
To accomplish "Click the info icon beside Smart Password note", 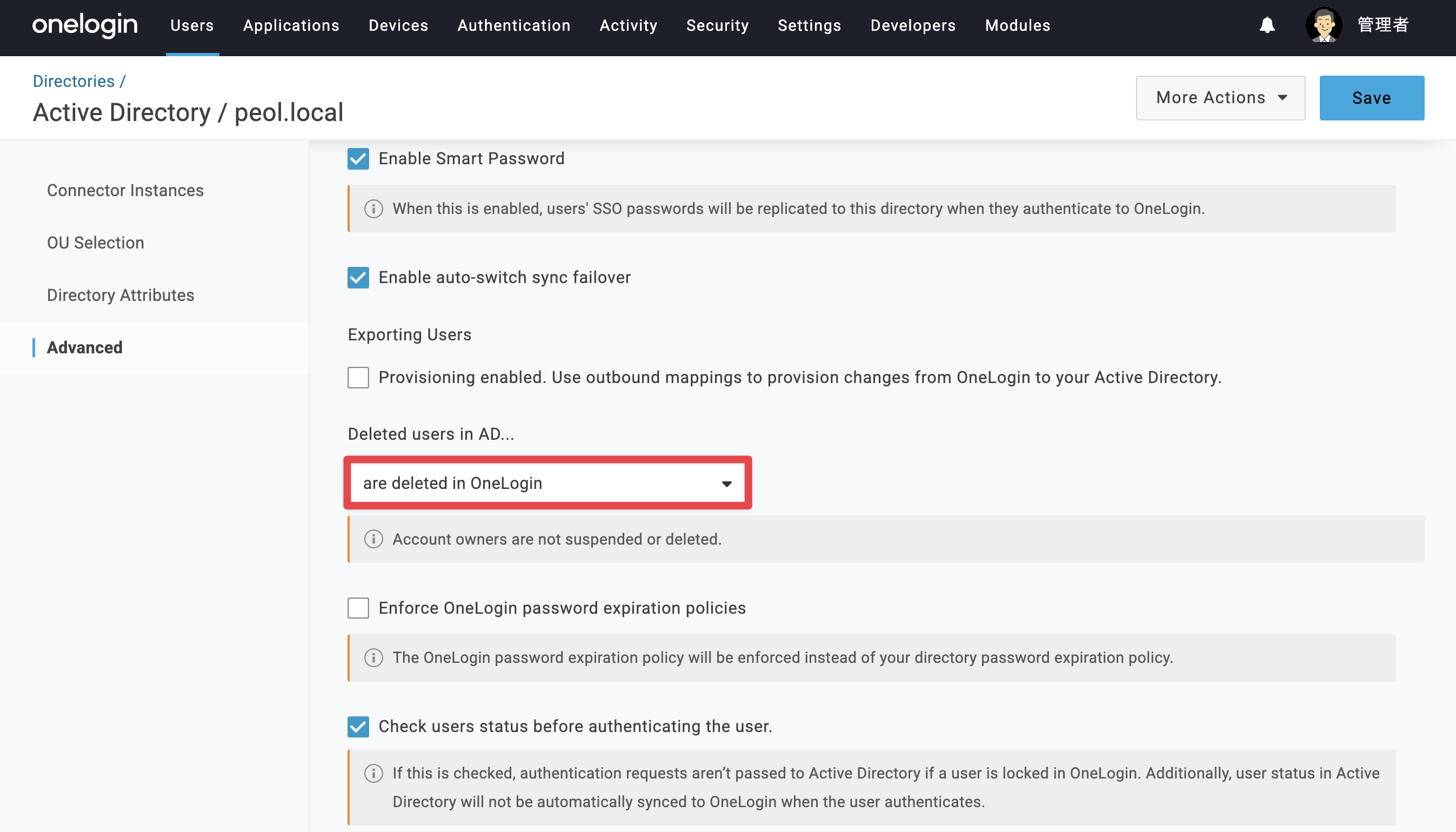I will pyautogui.click(x=373, y=209).
